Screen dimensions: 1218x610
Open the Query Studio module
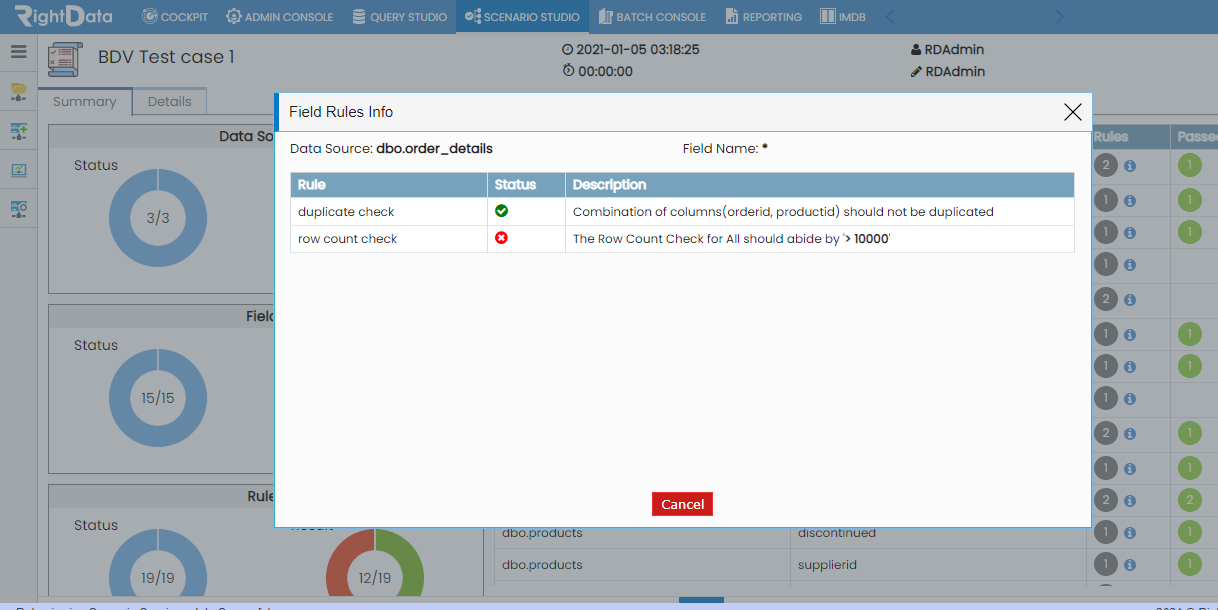click(398, 17)
